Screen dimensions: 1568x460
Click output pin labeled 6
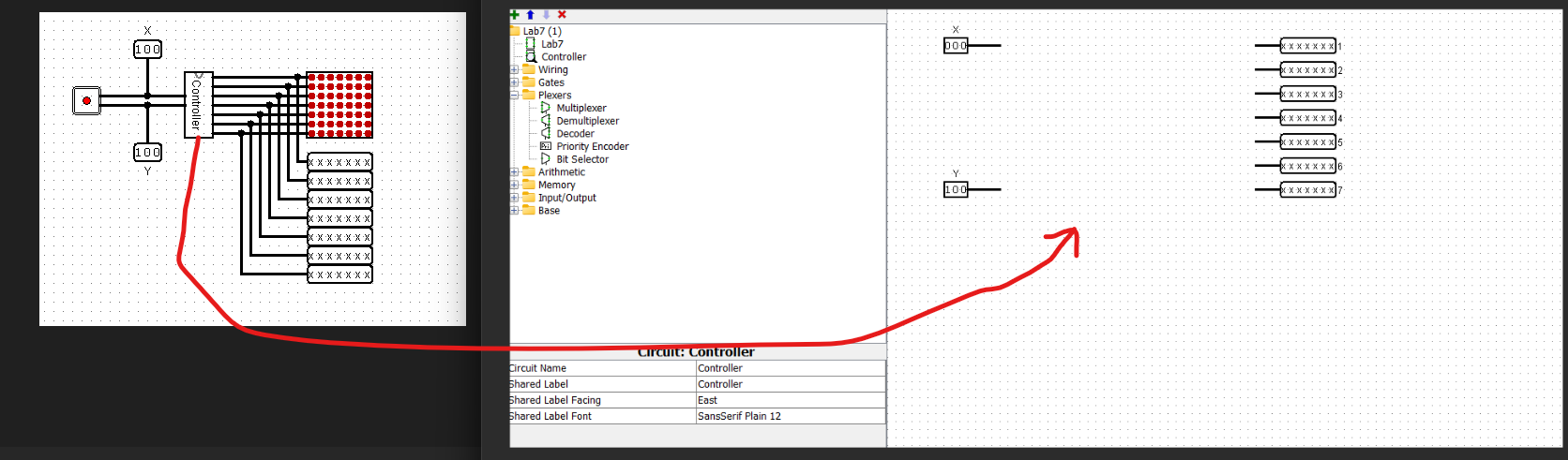click(1308, 166)
